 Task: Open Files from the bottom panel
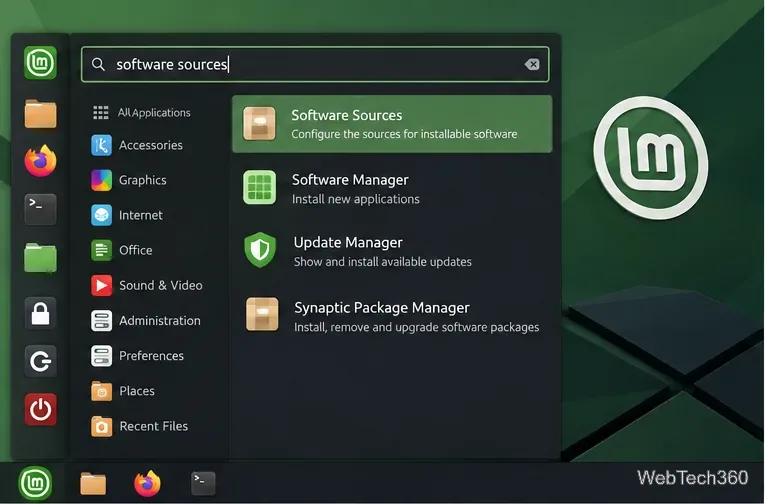pos(93,484)
